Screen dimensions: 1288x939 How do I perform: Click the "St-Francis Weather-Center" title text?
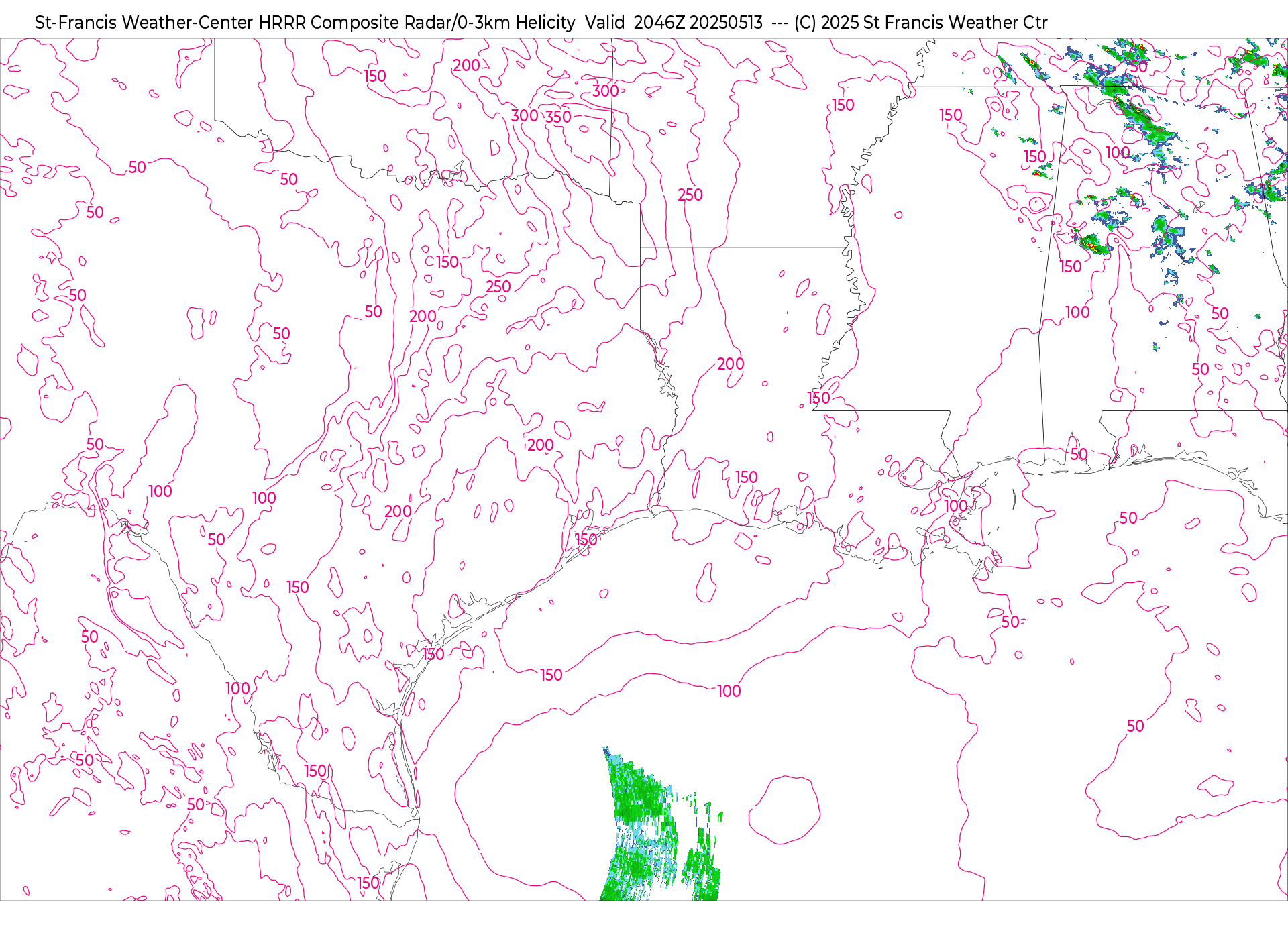(144, 23)
